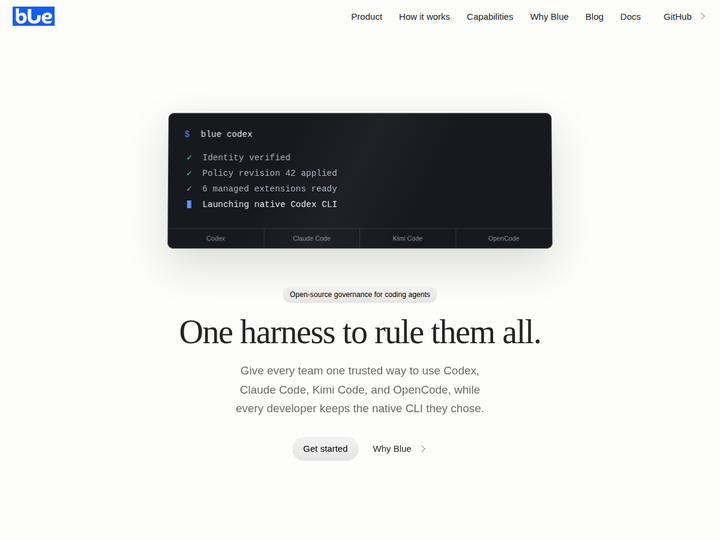Switch to the Codex terminal tab
This screenshot has height=540, width=720.
[216, 238]
